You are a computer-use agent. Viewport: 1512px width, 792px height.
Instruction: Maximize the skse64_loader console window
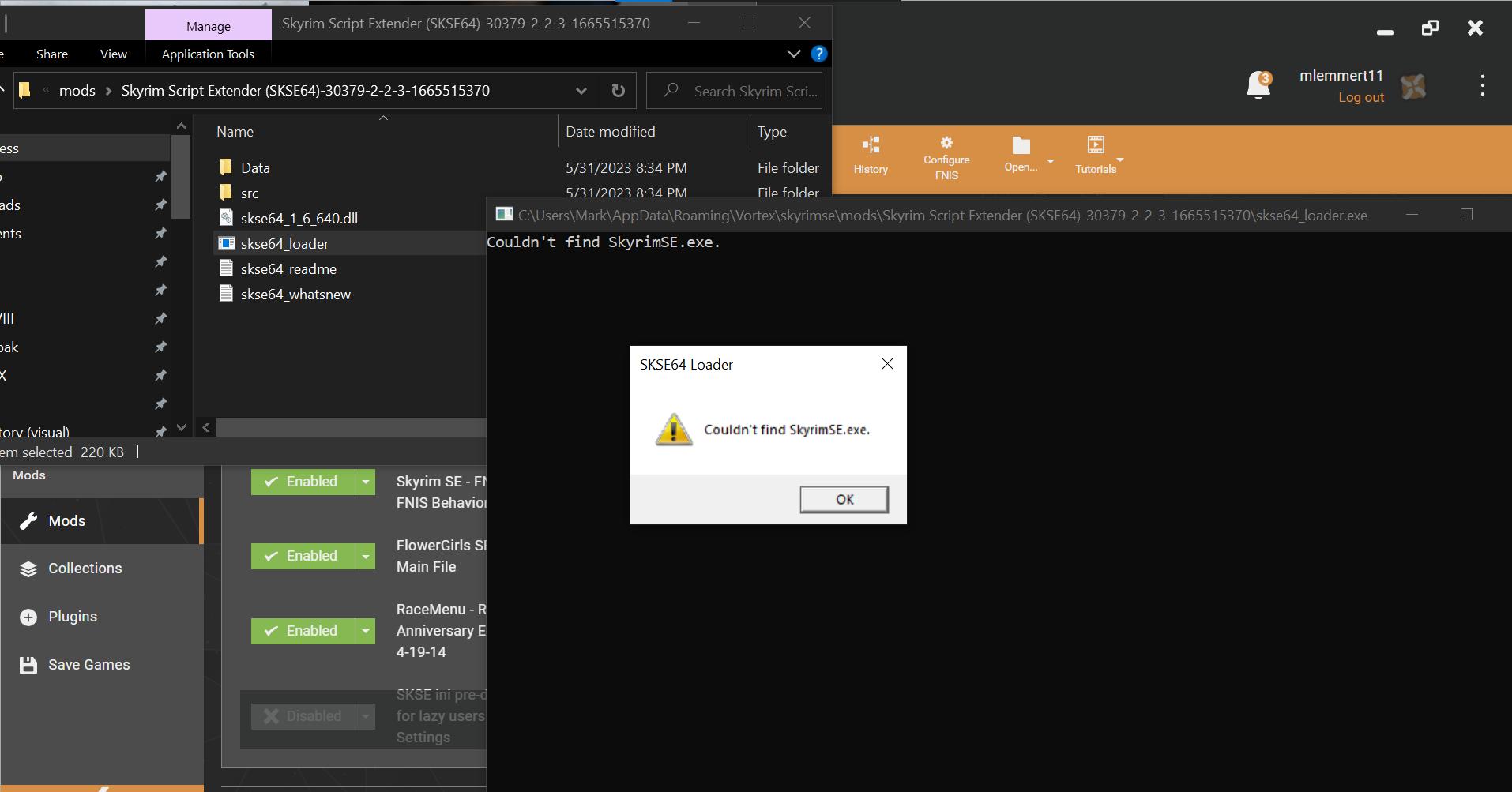[x=1466, y=215]
